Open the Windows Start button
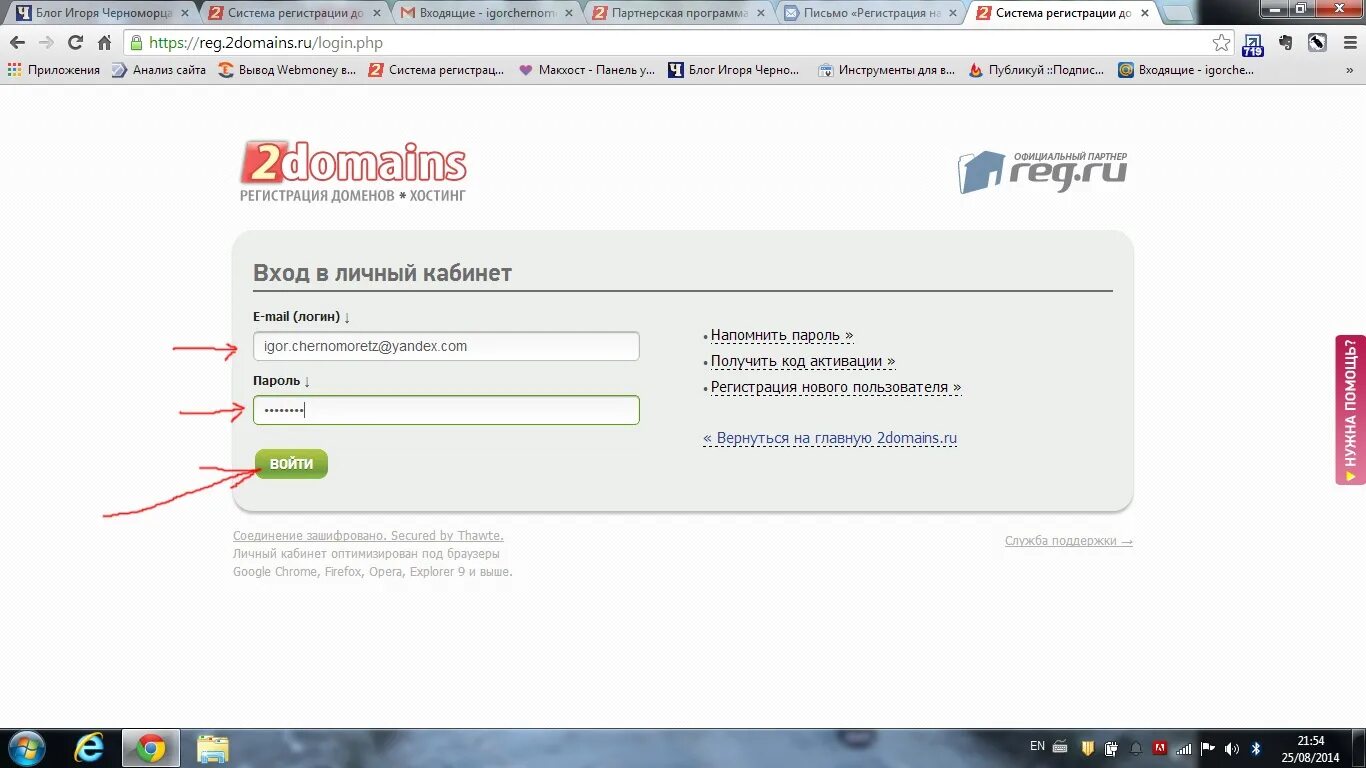The width and height of the screenshot is (1366, 768). coord(27,748)
